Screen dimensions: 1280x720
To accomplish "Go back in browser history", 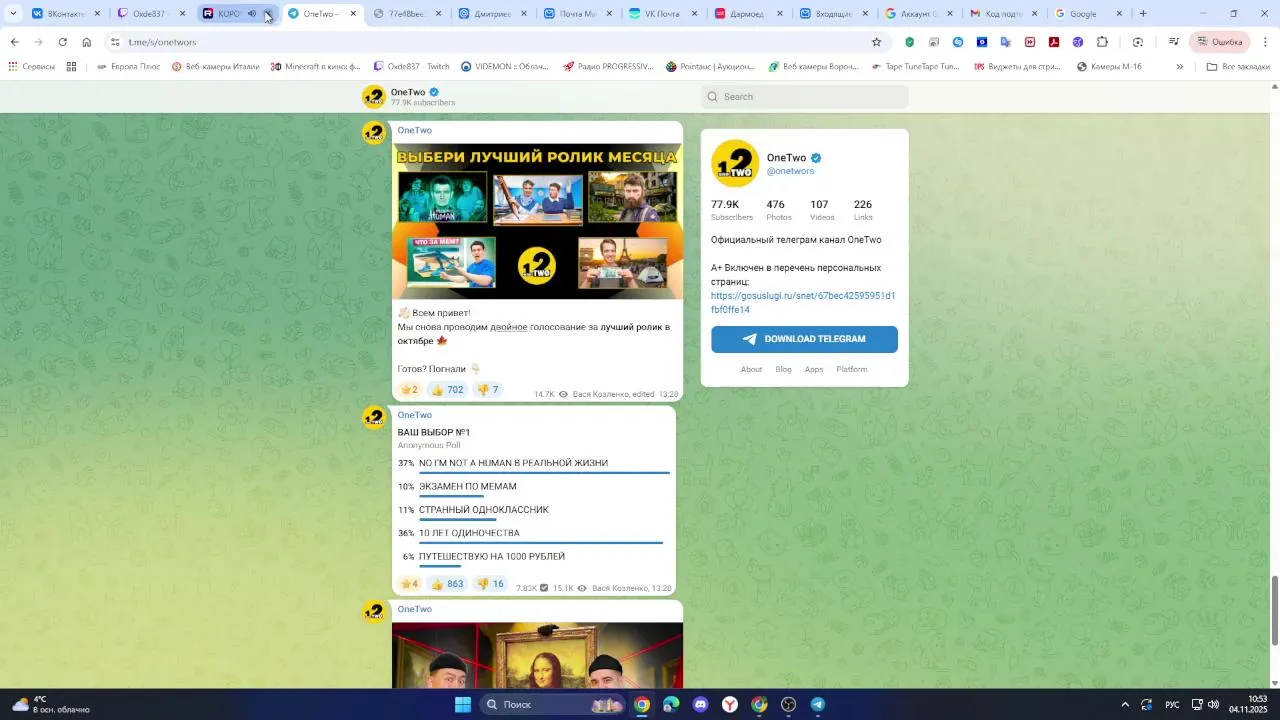I will point(14,42).
